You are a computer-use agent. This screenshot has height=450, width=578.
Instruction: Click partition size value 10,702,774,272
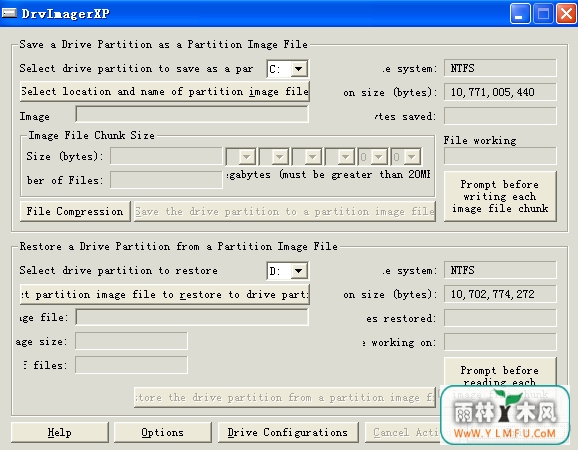coord(500,294)
